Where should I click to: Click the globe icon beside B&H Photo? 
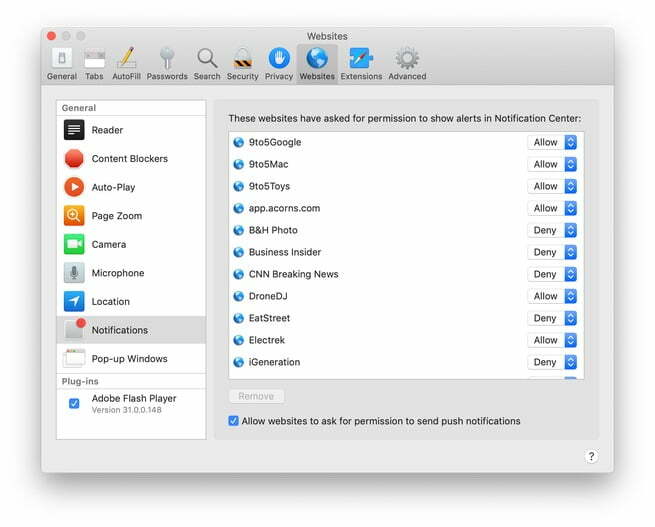coord(239,230)
